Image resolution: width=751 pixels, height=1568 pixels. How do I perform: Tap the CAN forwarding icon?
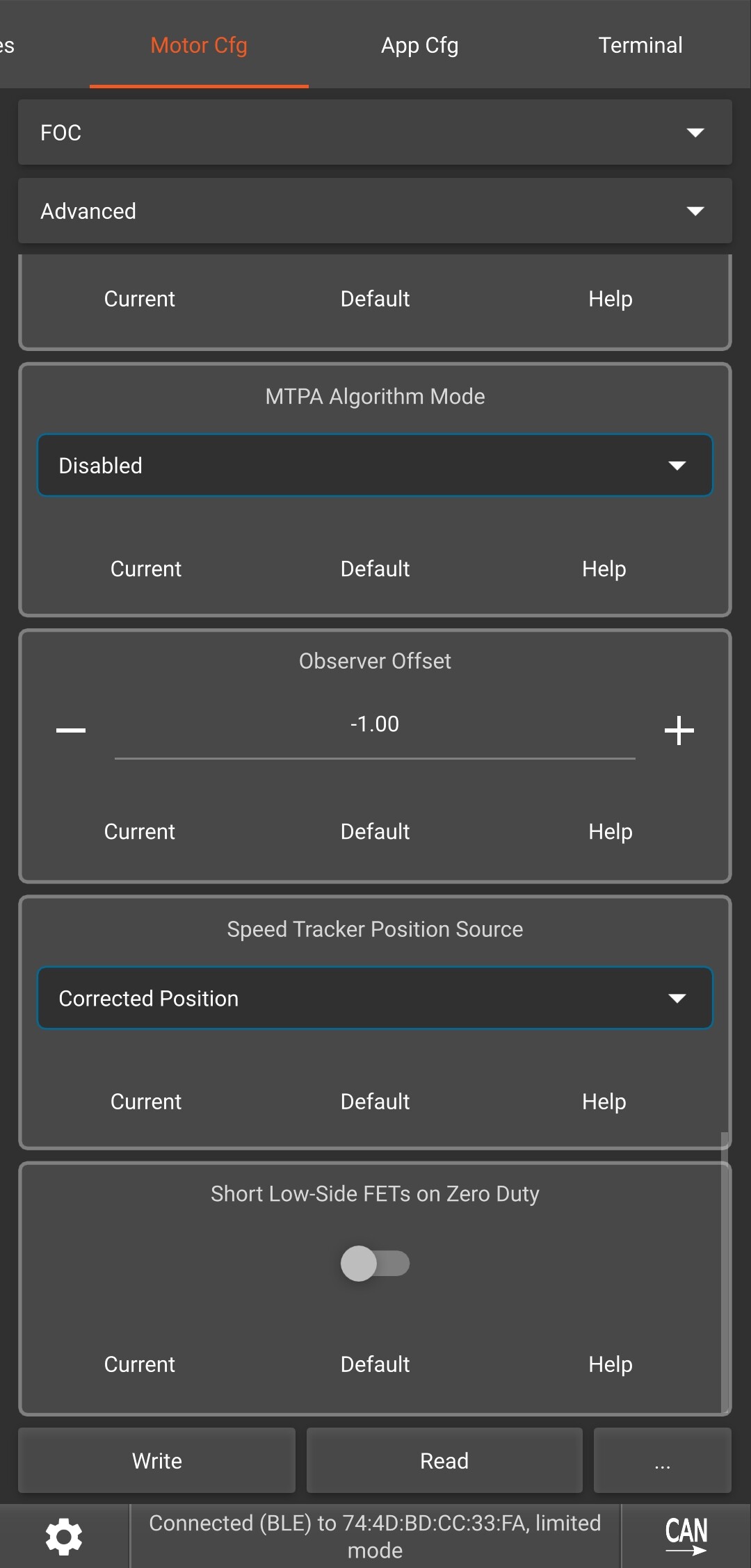click(686, 1535)
